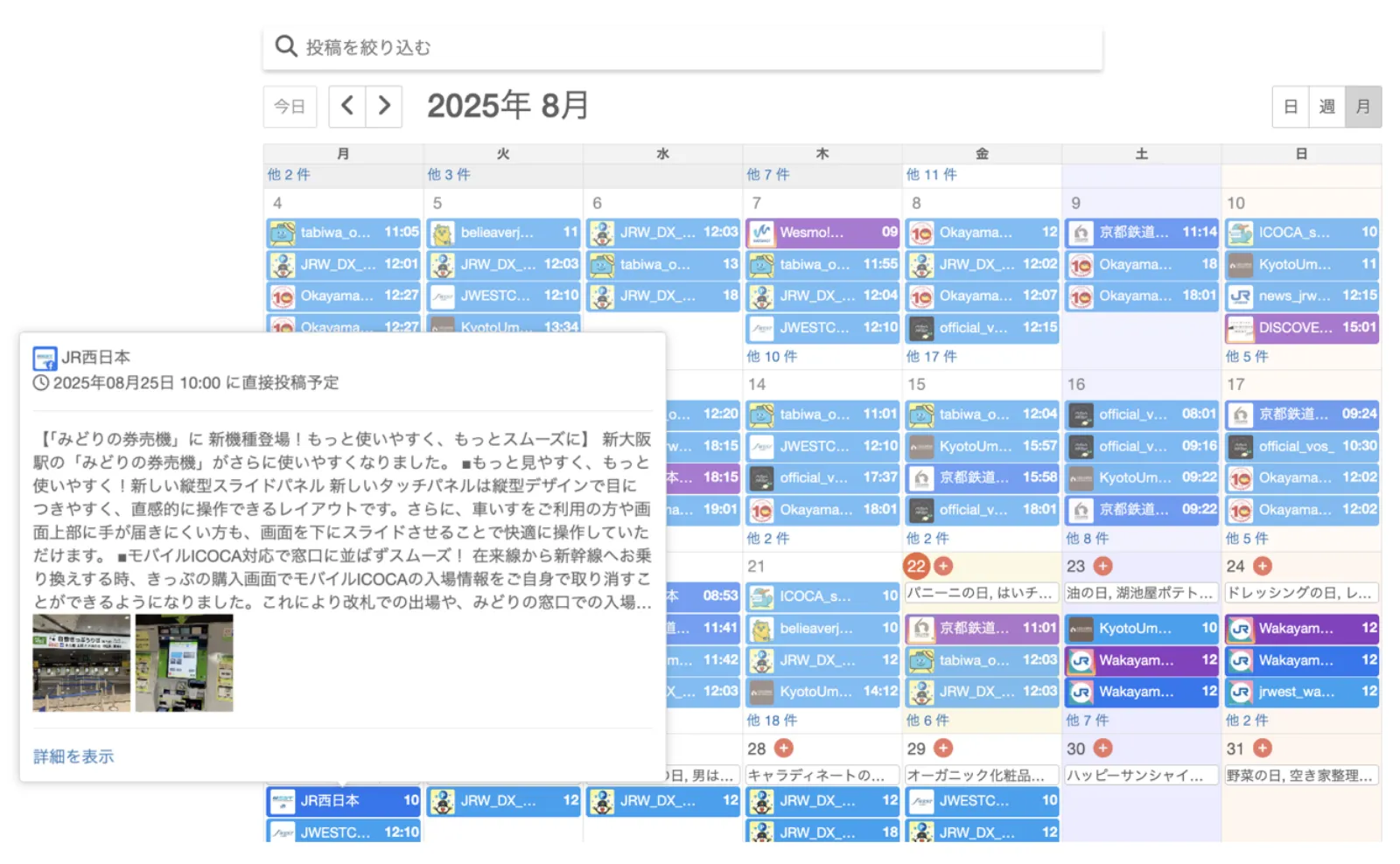Image resolution: width=1400 pixels, height=864 pixels.
Task: Expand '他 17 件' under August 8
Action: click(931, 357)
